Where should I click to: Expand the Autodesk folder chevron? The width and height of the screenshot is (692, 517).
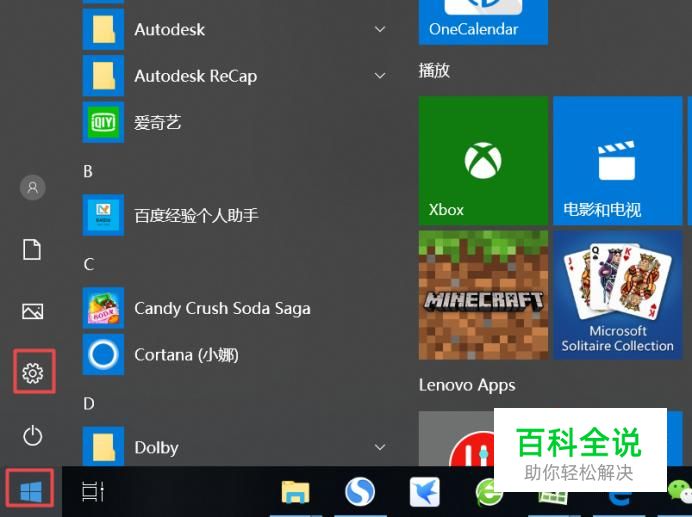(380, 29)
